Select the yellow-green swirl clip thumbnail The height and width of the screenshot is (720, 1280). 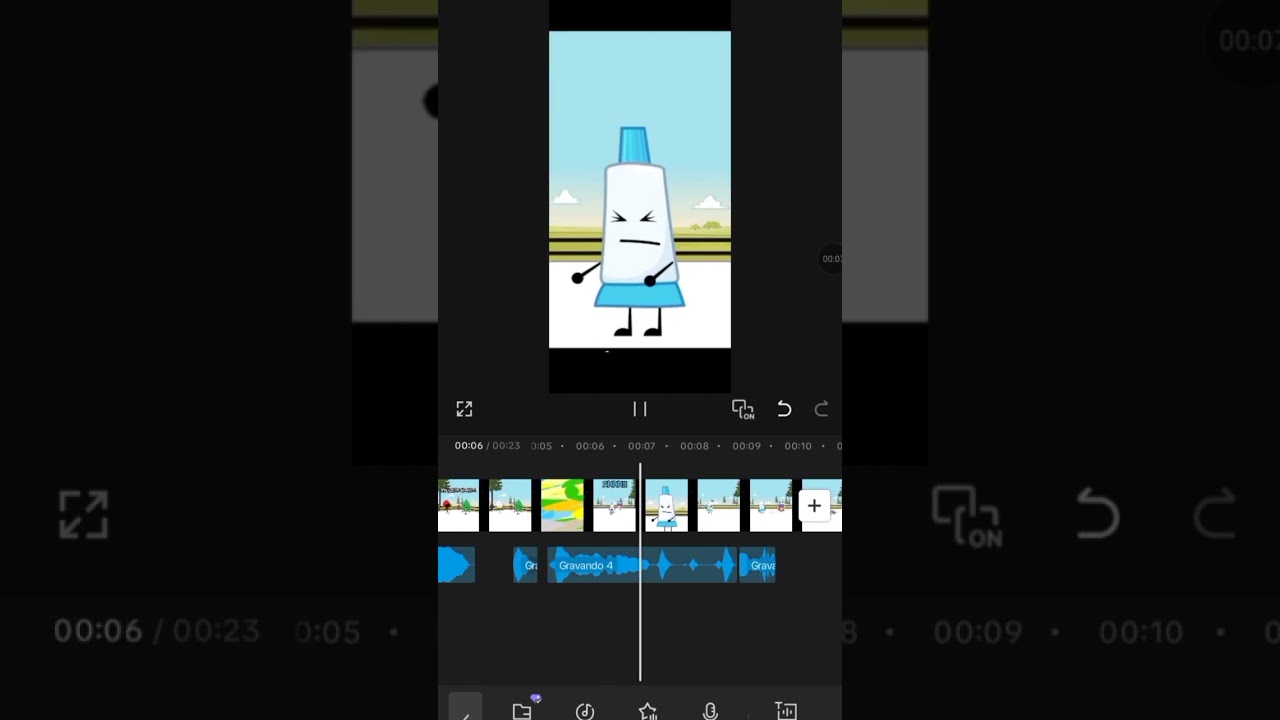coord(562,506)
